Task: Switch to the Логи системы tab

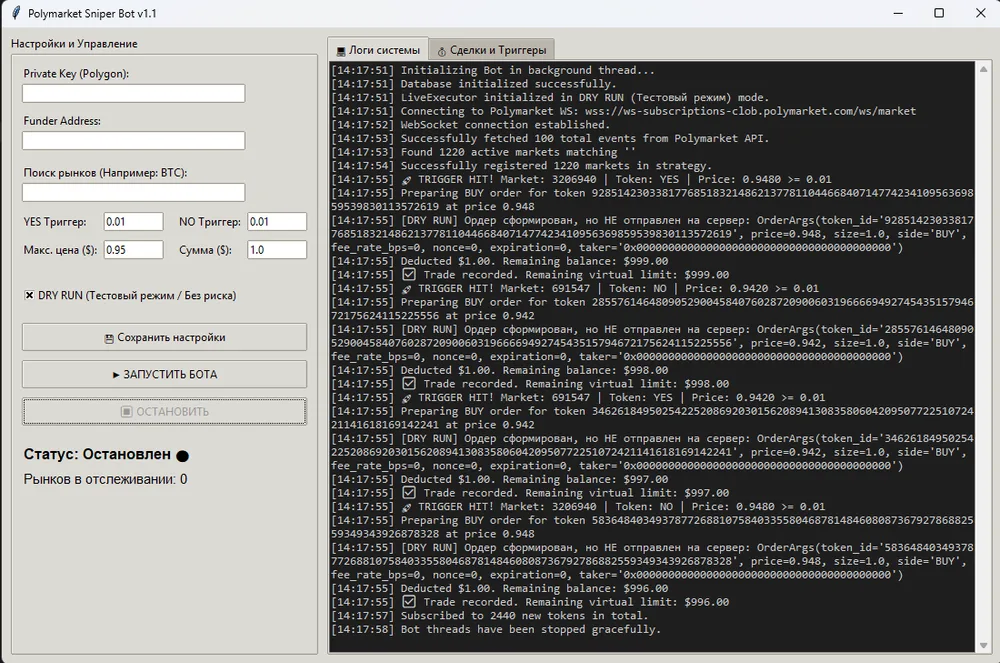Action: pyautogui.click(x=378, y=50)
